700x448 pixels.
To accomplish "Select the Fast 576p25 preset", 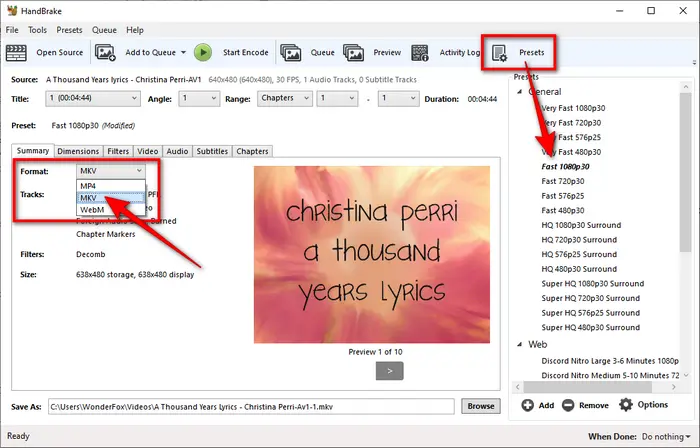I will (x=562, y=196).
